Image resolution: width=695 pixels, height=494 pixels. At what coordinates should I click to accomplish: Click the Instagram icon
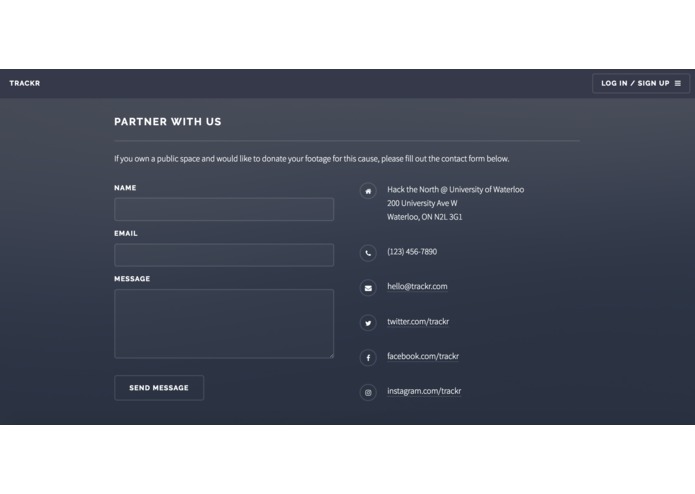click(368, 393)
